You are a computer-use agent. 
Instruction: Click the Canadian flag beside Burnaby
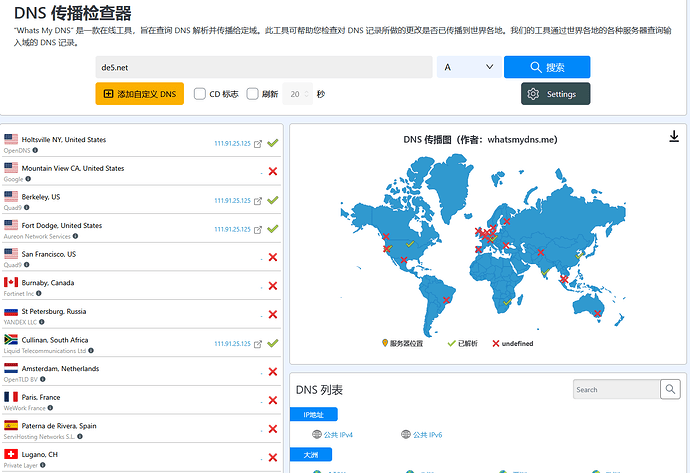tap(11, 282)
